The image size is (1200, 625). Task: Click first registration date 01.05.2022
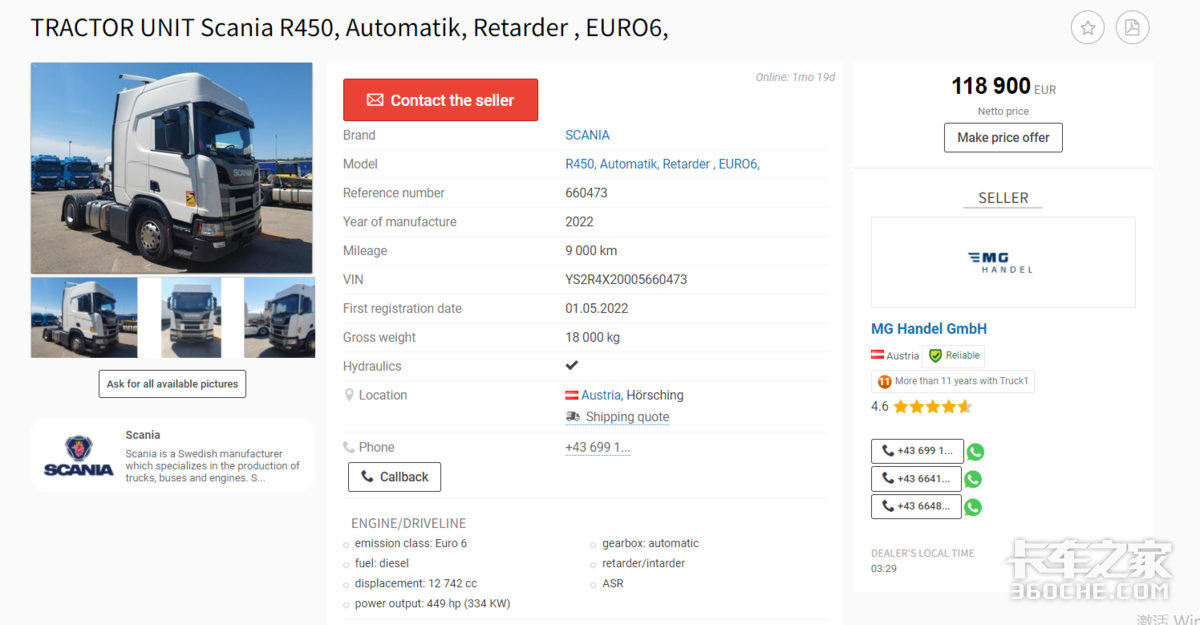point(598,309)
